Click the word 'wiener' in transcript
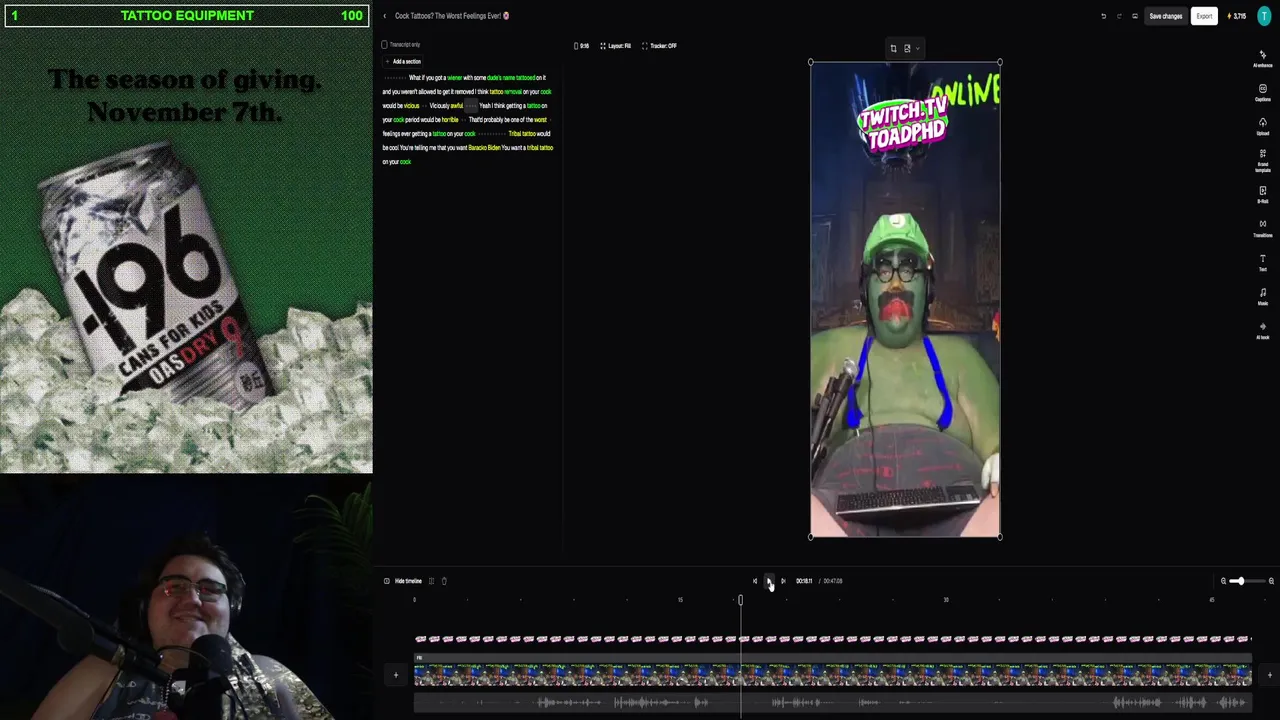Screen dimensions: 1280x720 pyautogui.click(x=455, y=78)
